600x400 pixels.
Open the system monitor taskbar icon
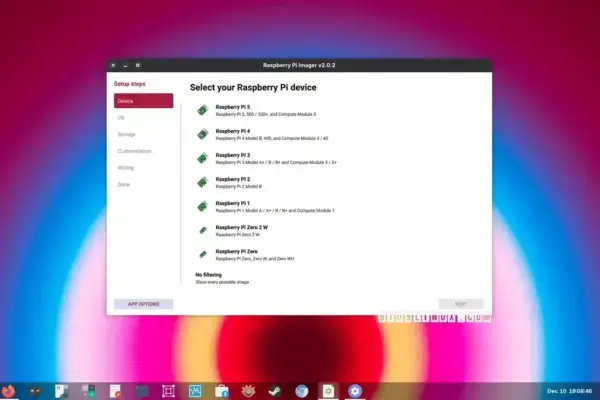[195, 391]
